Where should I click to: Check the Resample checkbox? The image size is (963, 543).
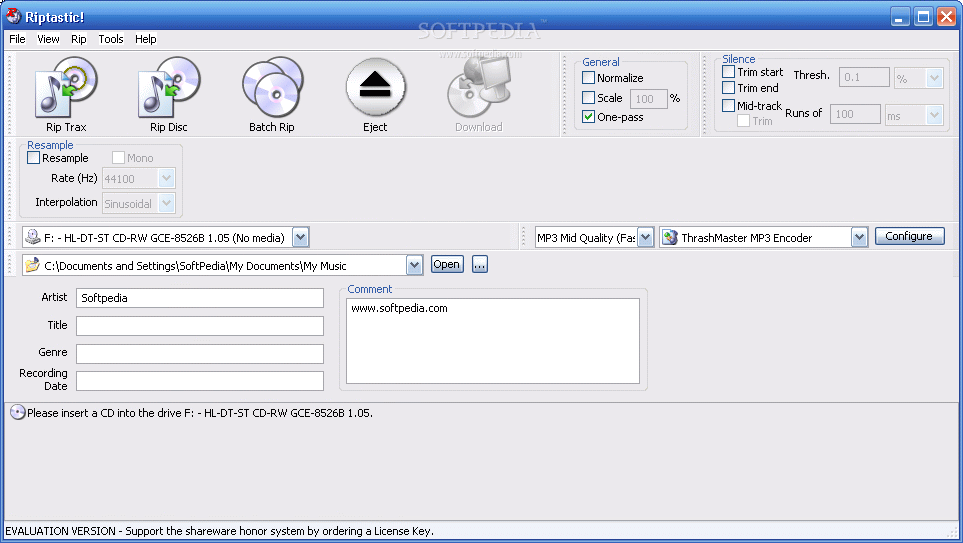click(x=33, y=157)
